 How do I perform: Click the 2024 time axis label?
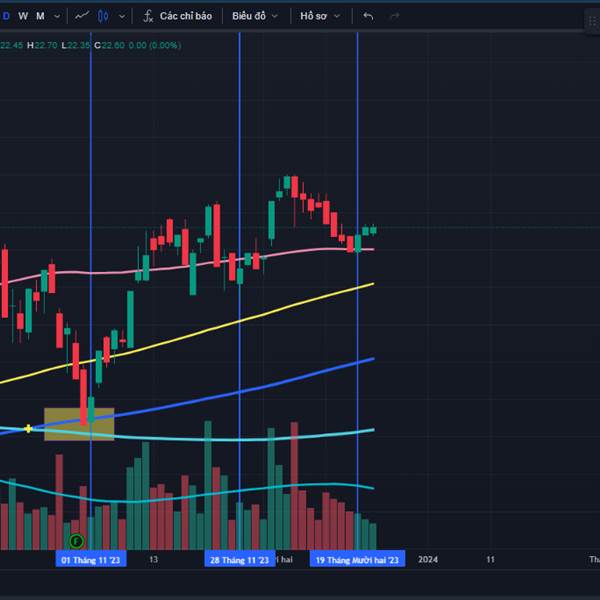pyautogui.click(x=428, y=559)
